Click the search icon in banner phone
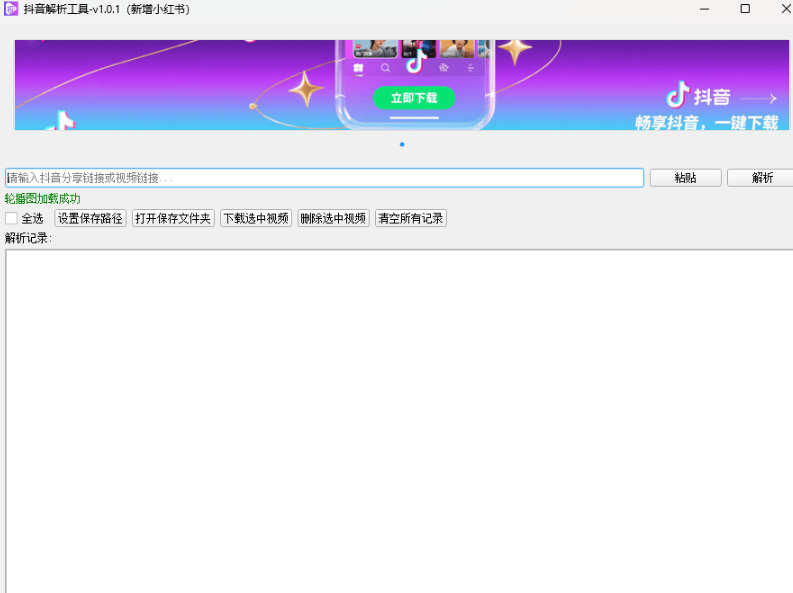This screenshot has height=593, width=793. [385, 68]
